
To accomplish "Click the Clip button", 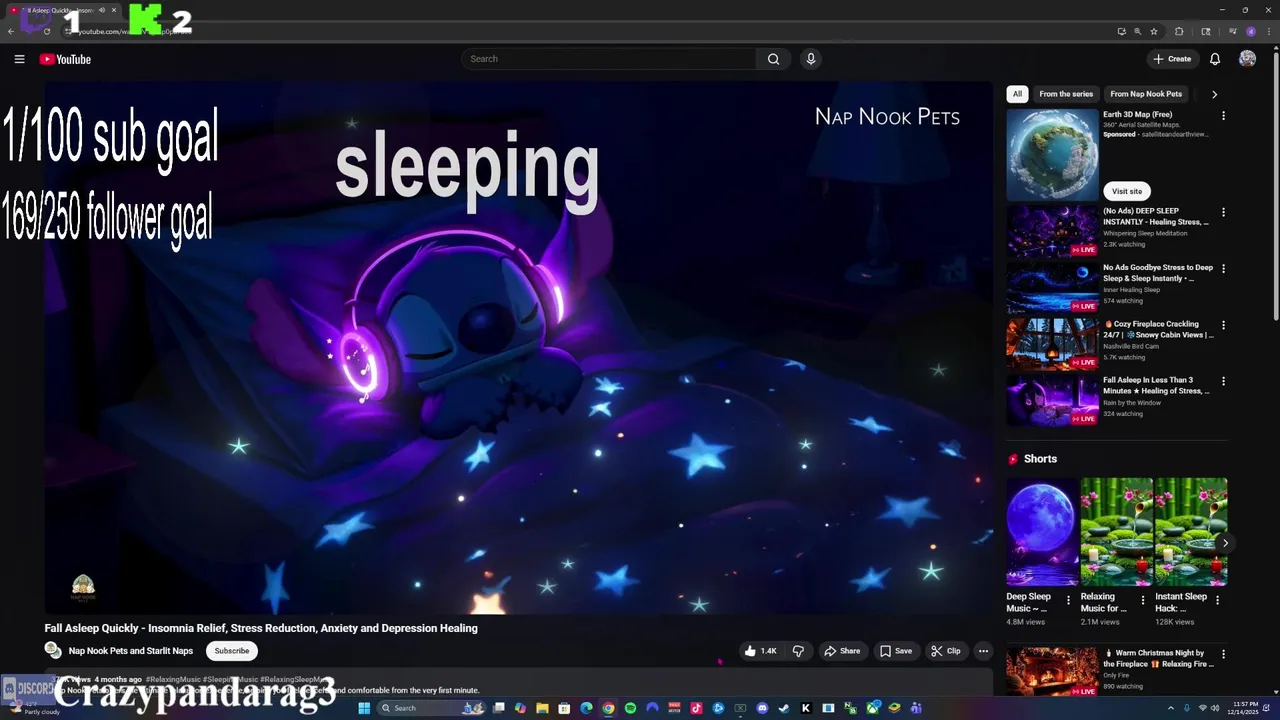I will (946, 651).
